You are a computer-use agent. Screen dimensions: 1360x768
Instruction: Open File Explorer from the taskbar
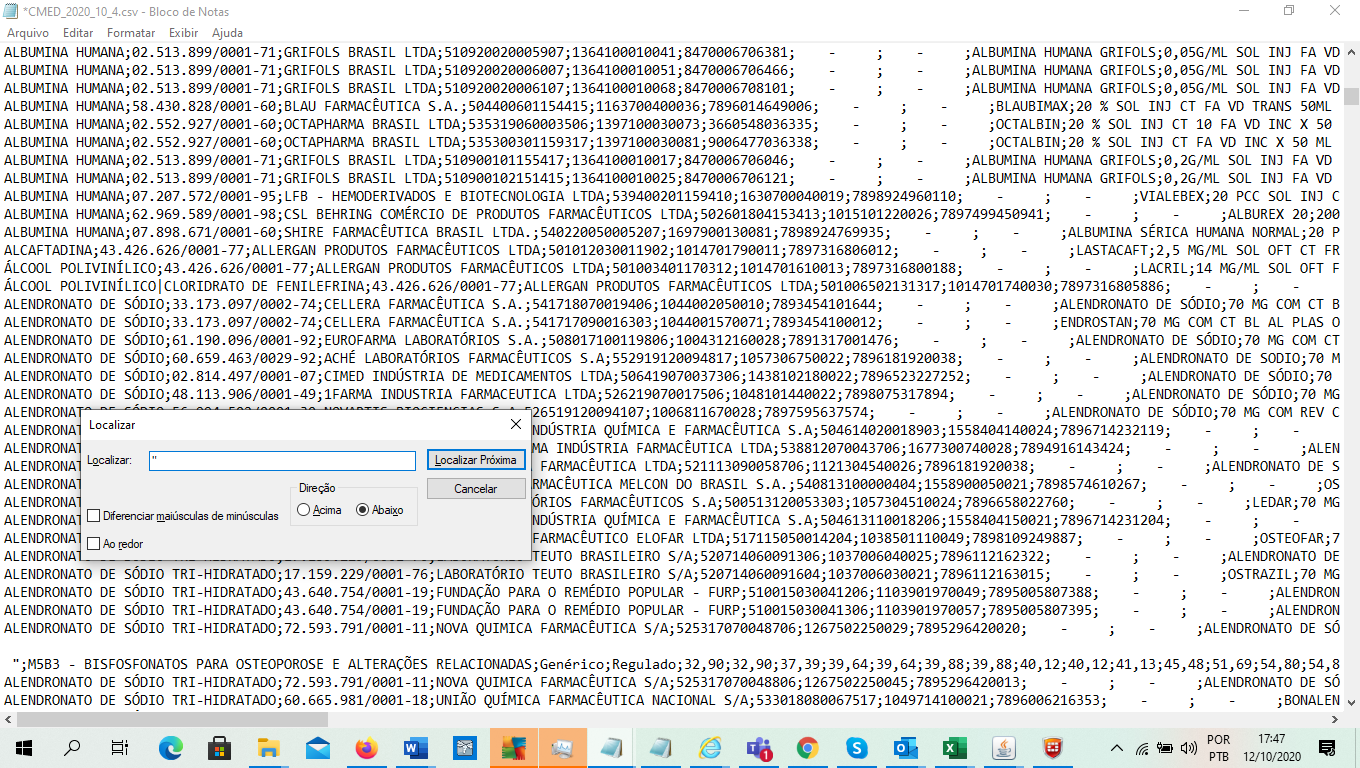point(268,747)
